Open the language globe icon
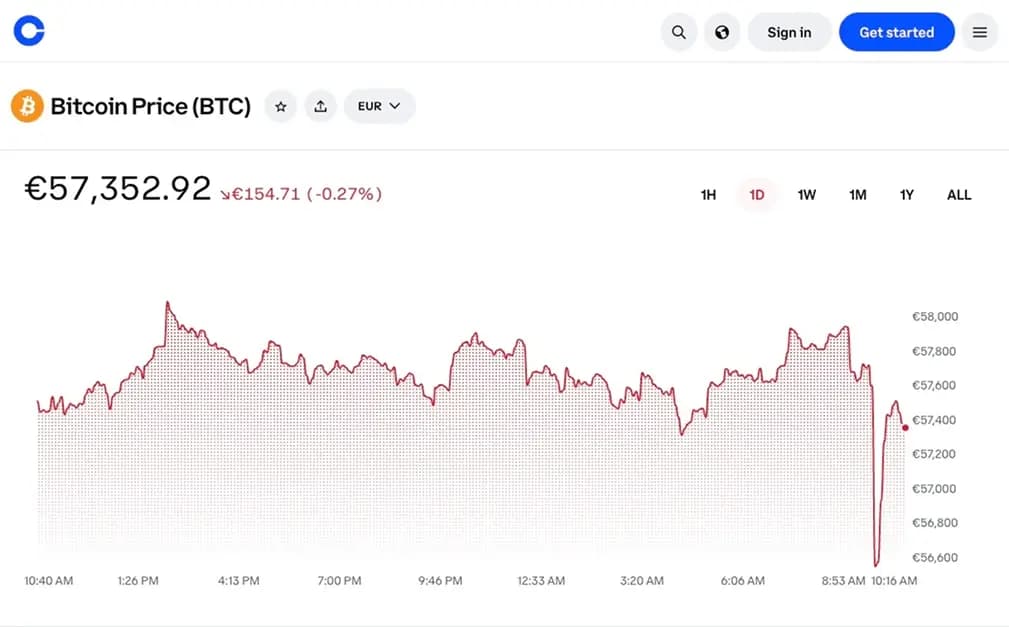 (x=722, y=31)
